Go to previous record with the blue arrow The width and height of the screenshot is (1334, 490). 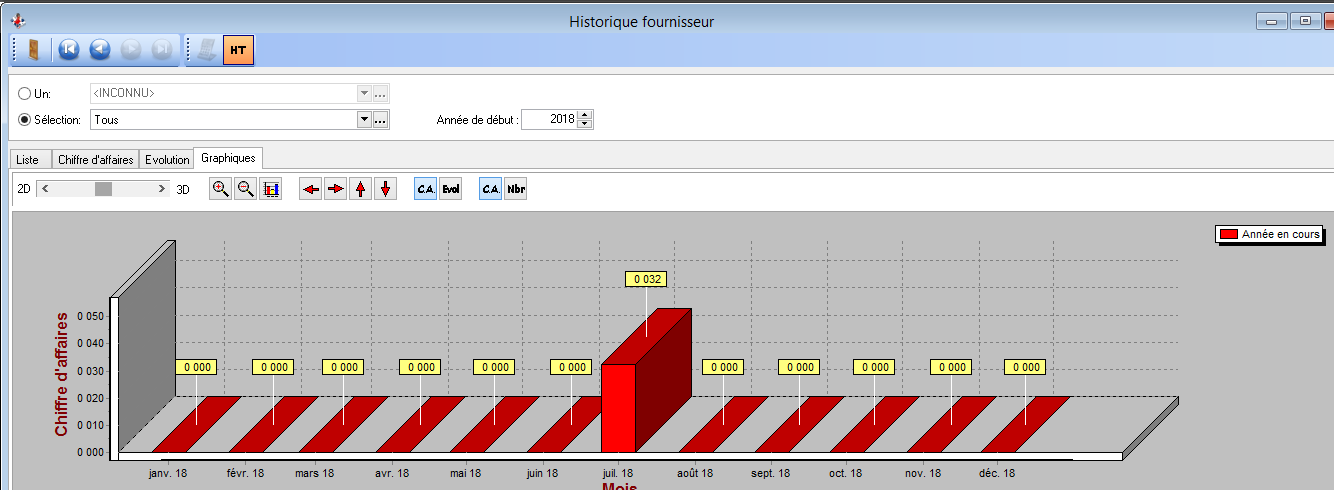coord(99,49)
